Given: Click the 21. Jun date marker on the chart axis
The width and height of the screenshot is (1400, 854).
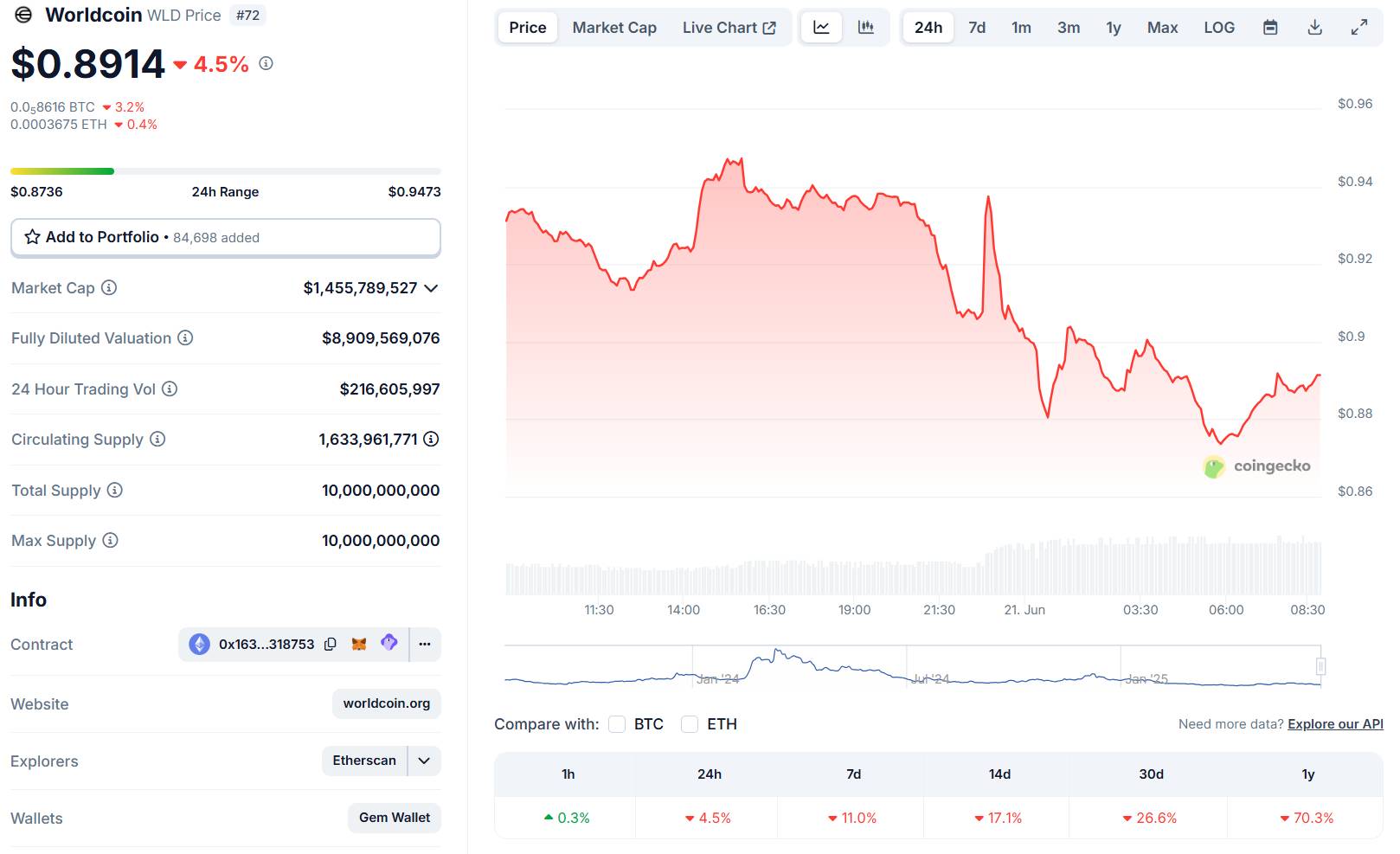Looking at the screenshot, I should (x=1024, y=610).
